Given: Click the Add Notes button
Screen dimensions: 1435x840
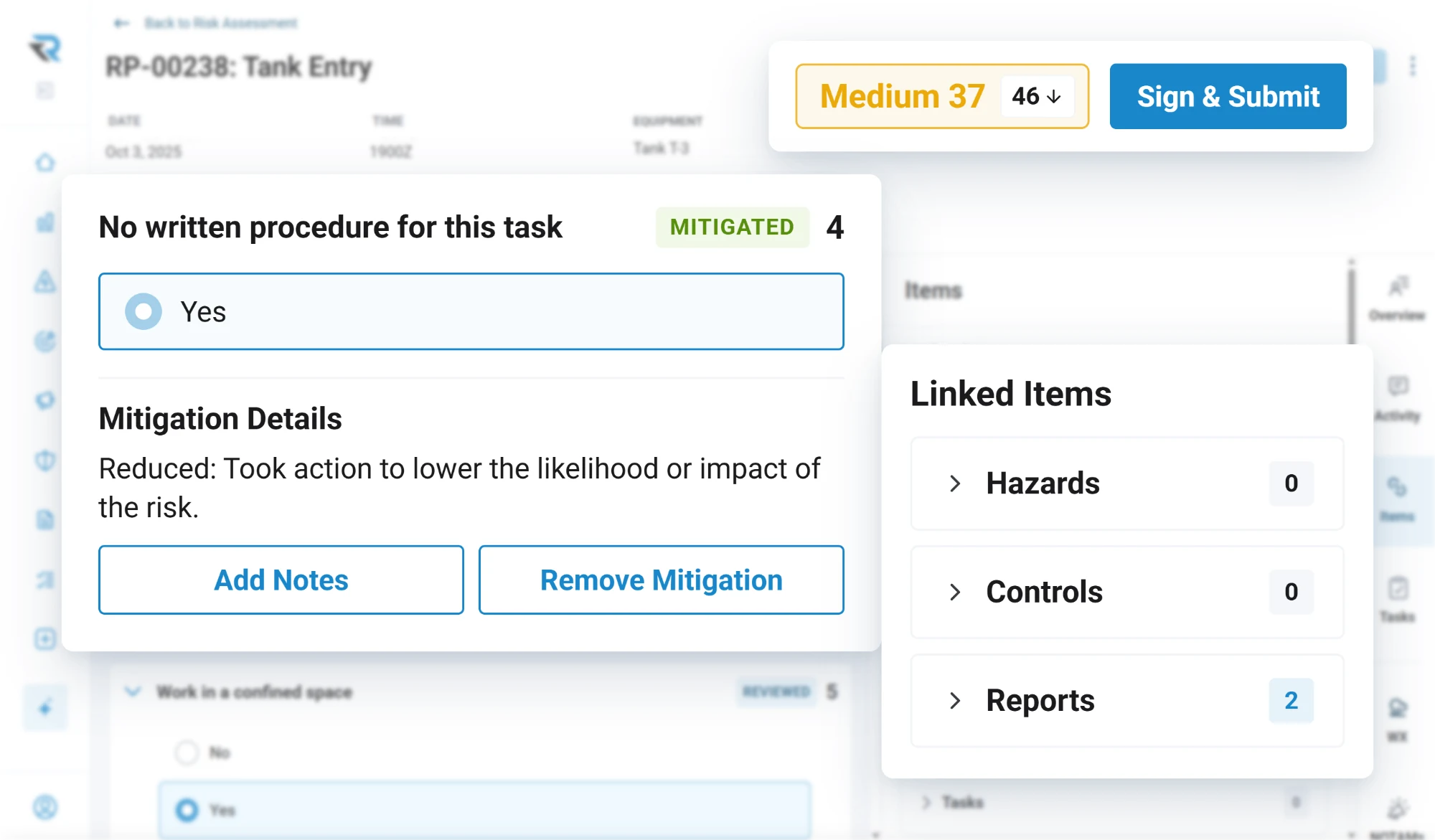Looking at the screenshot, I should 281,580.
